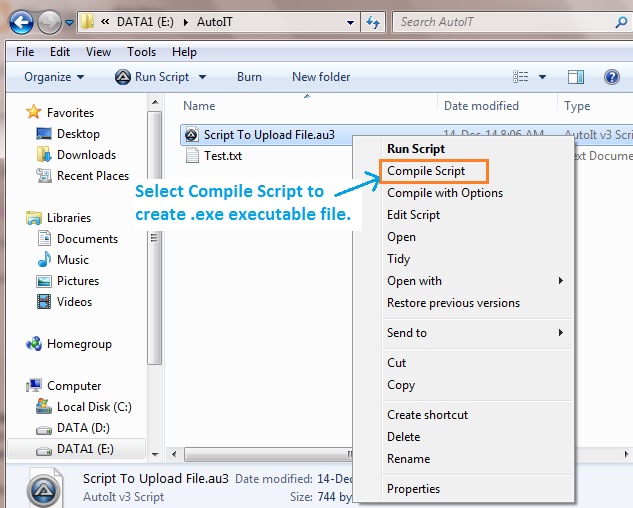
Task: Click the AutoIt icon beside Run Script toolbar button
Action: [x=122, y=77]
